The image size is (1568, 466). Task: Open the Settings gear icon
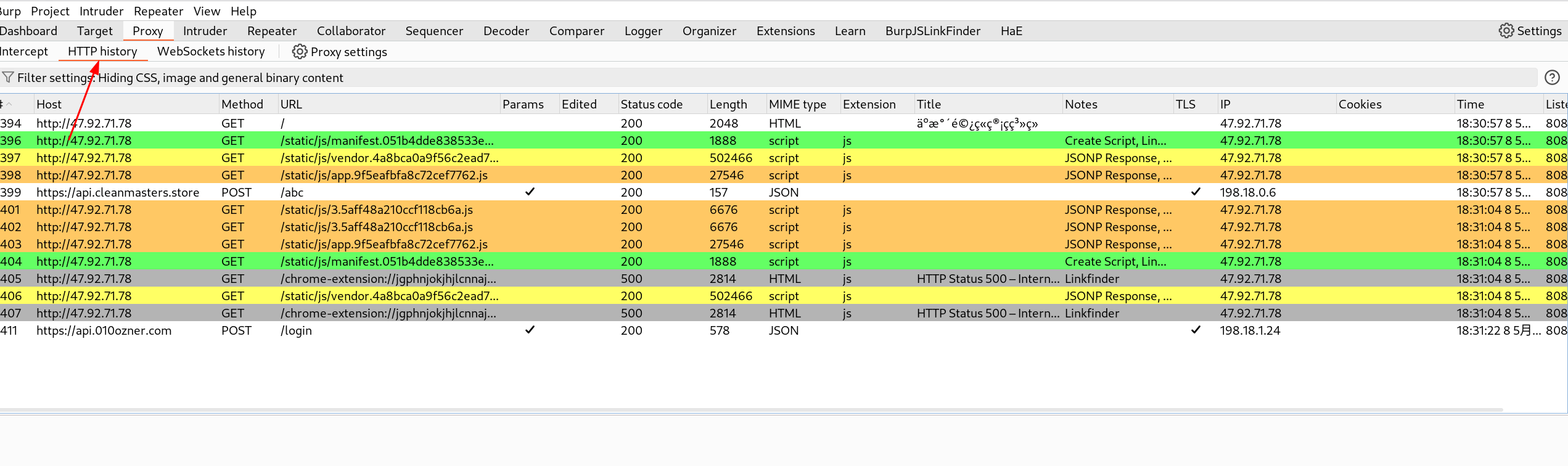(x=1506, y=31)
